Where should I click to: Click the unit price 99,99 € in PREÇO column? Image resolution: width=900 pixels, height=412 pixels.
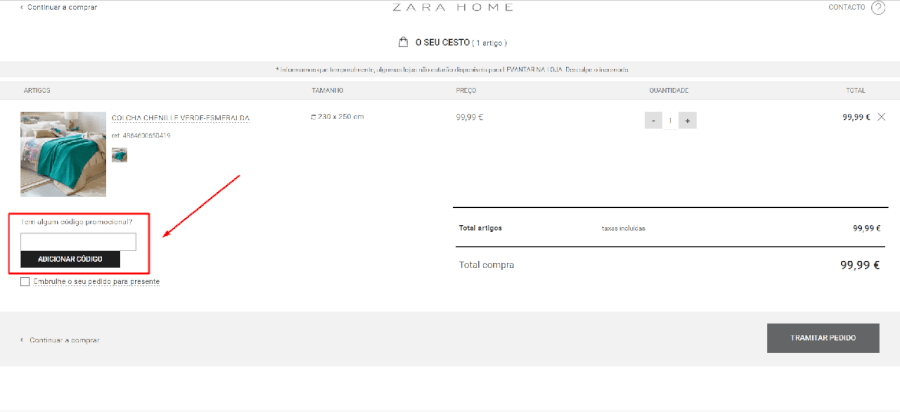470,117
